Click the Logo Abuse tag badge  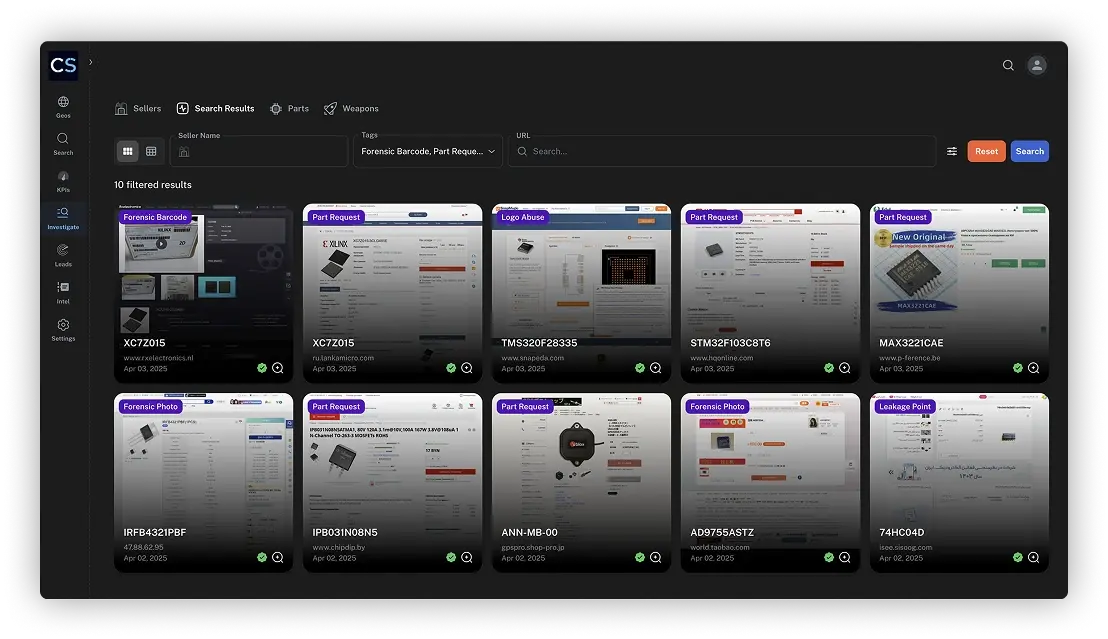click(523, 217)
